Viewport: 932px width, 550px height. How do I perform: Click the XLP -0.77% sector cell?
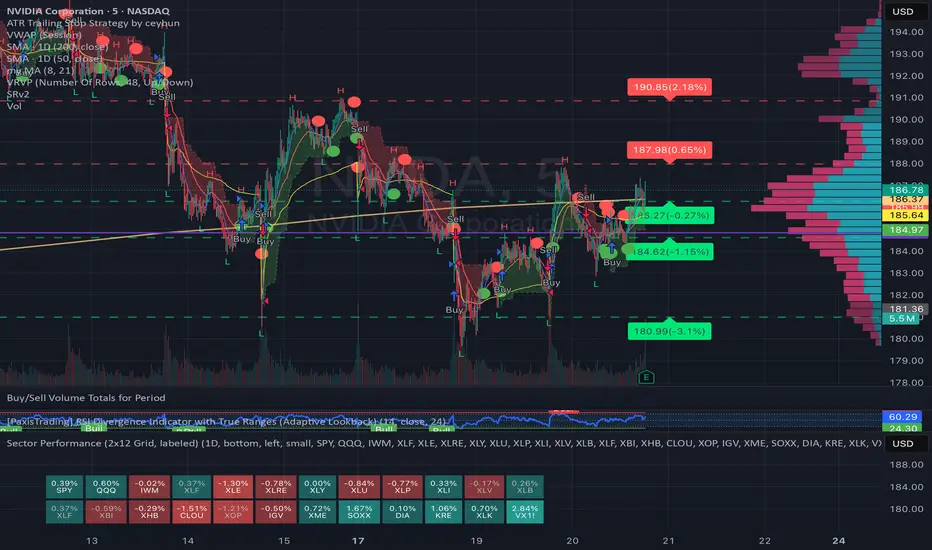click(x=402, y=487)
